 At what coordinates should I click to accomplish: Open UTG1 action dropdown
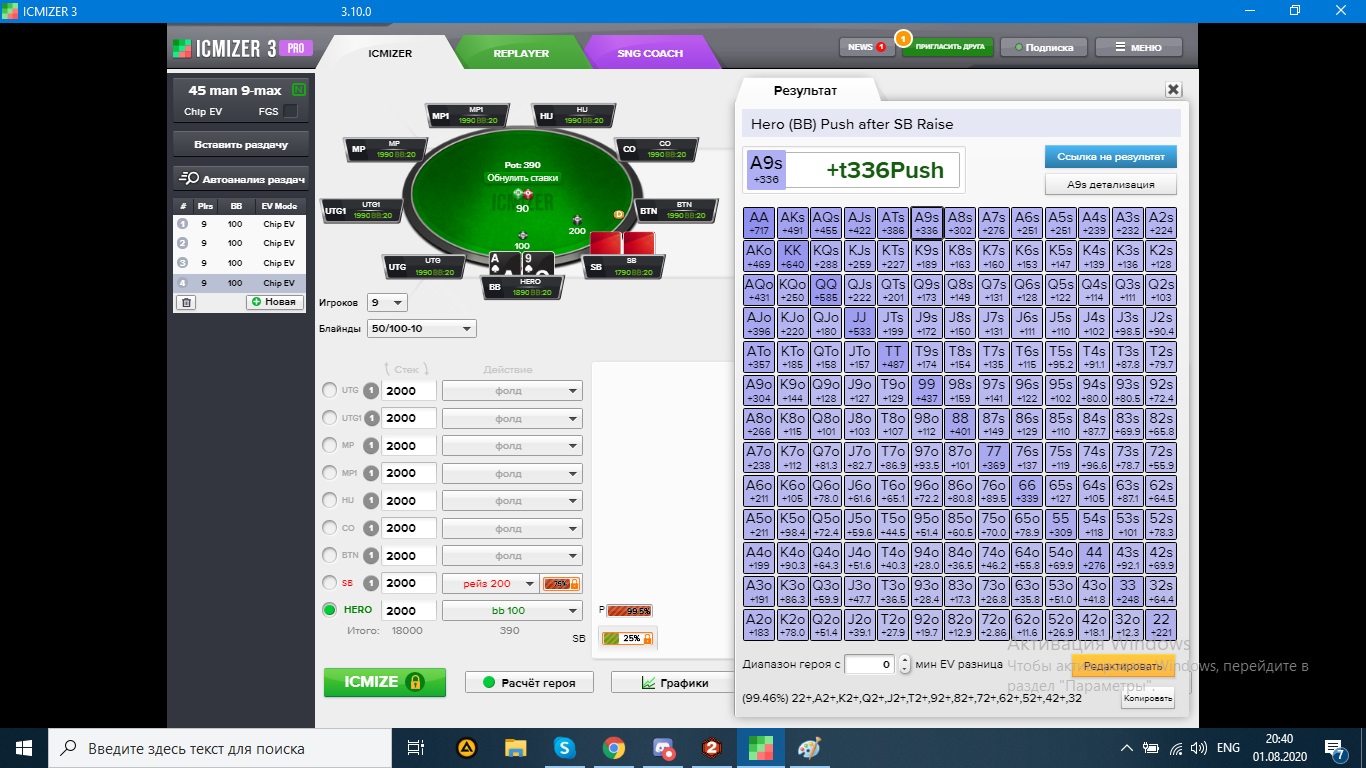point(512,418)
